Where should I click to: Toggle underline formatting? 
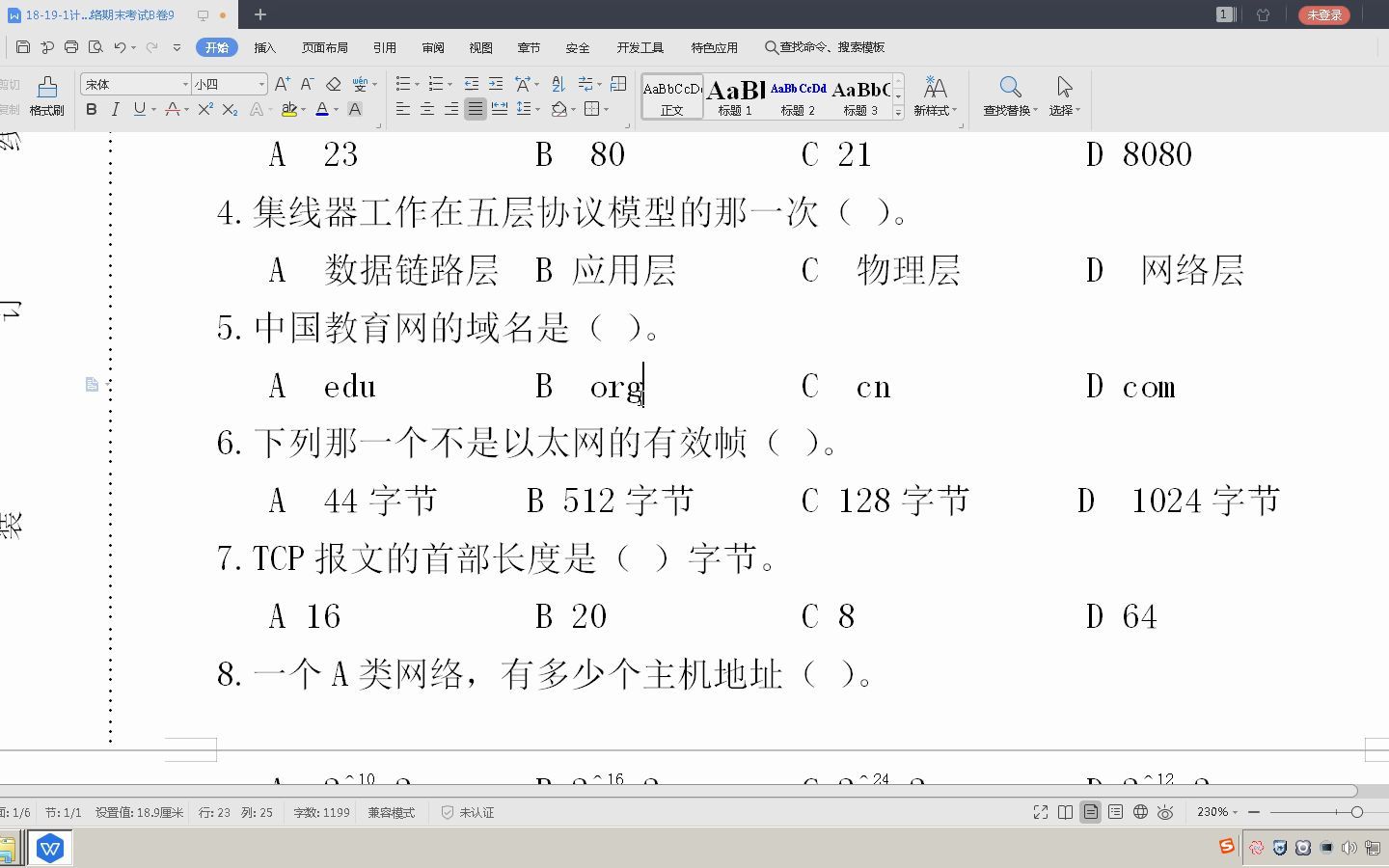(140, 110)
